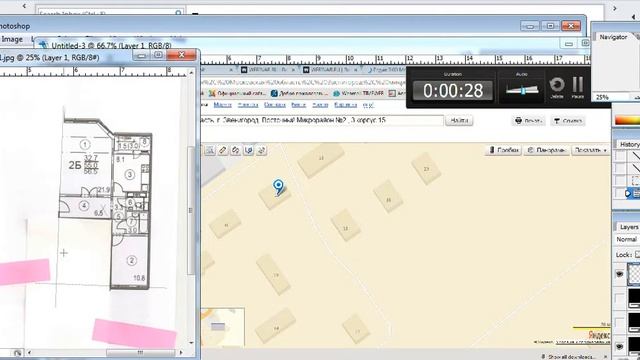This screenshot has width=640, height=360.
Task: Select the fifth map toolbar tool icon
Action: click(262, 150)
